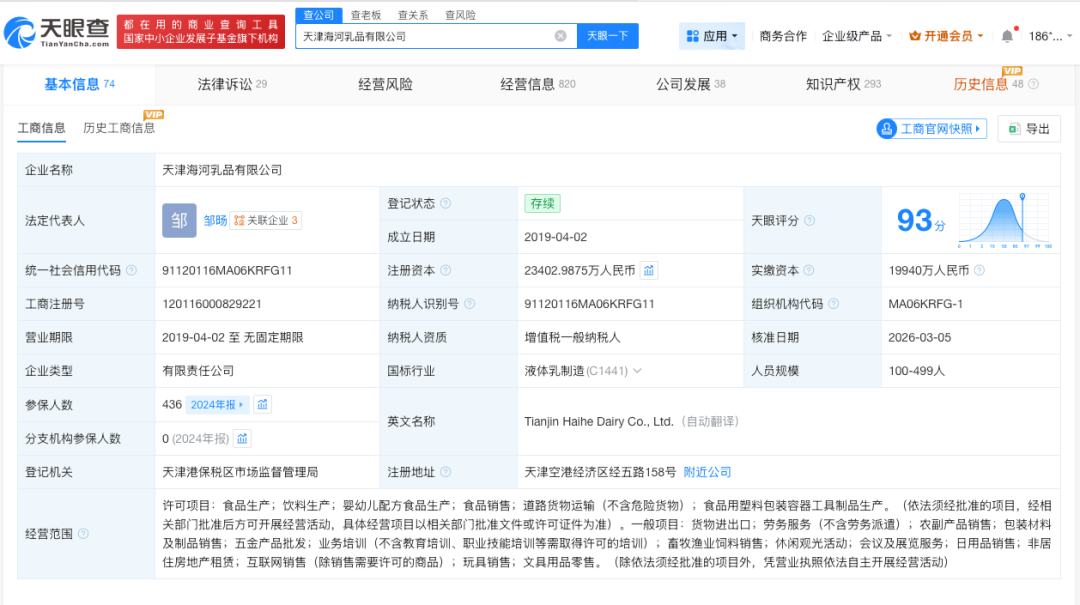Open the 应用 dropdown
The image size is (1080, 605).
[x=712, y=36]
